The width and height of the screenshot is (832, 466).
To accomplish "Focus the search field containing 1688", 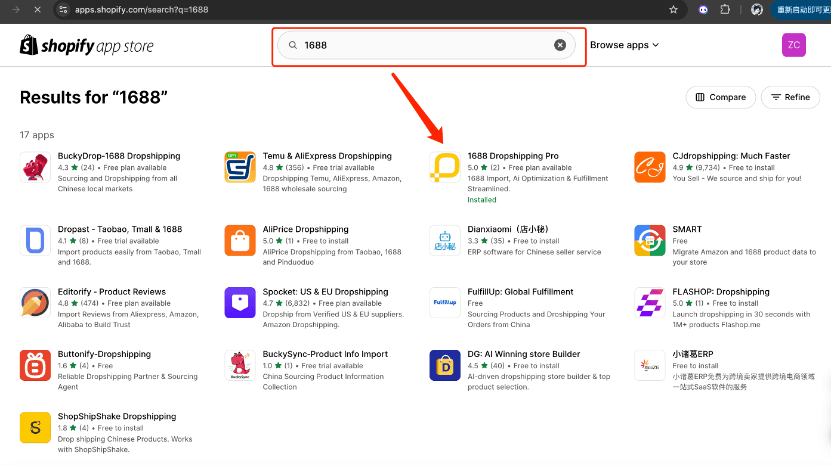I will click(427, 45).
